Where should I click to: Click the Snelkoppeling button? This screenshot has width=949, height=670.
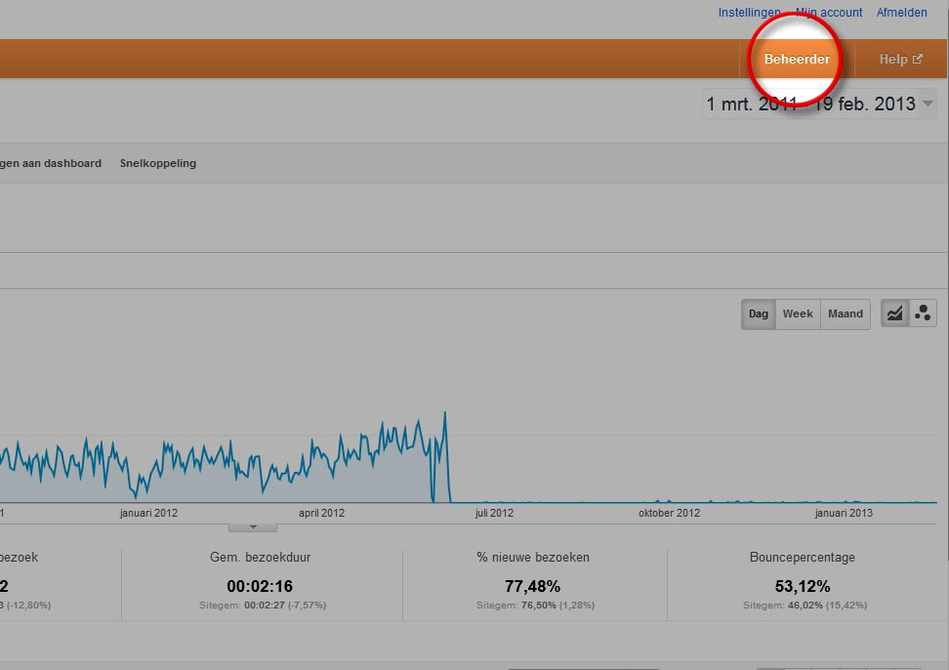click(157, 163)
